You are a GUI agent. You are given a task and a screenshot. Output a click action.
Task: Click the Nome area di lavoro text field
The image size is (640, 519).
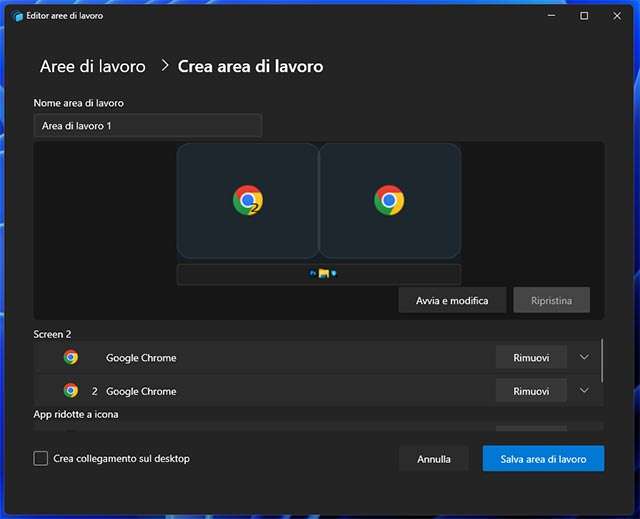147,126
